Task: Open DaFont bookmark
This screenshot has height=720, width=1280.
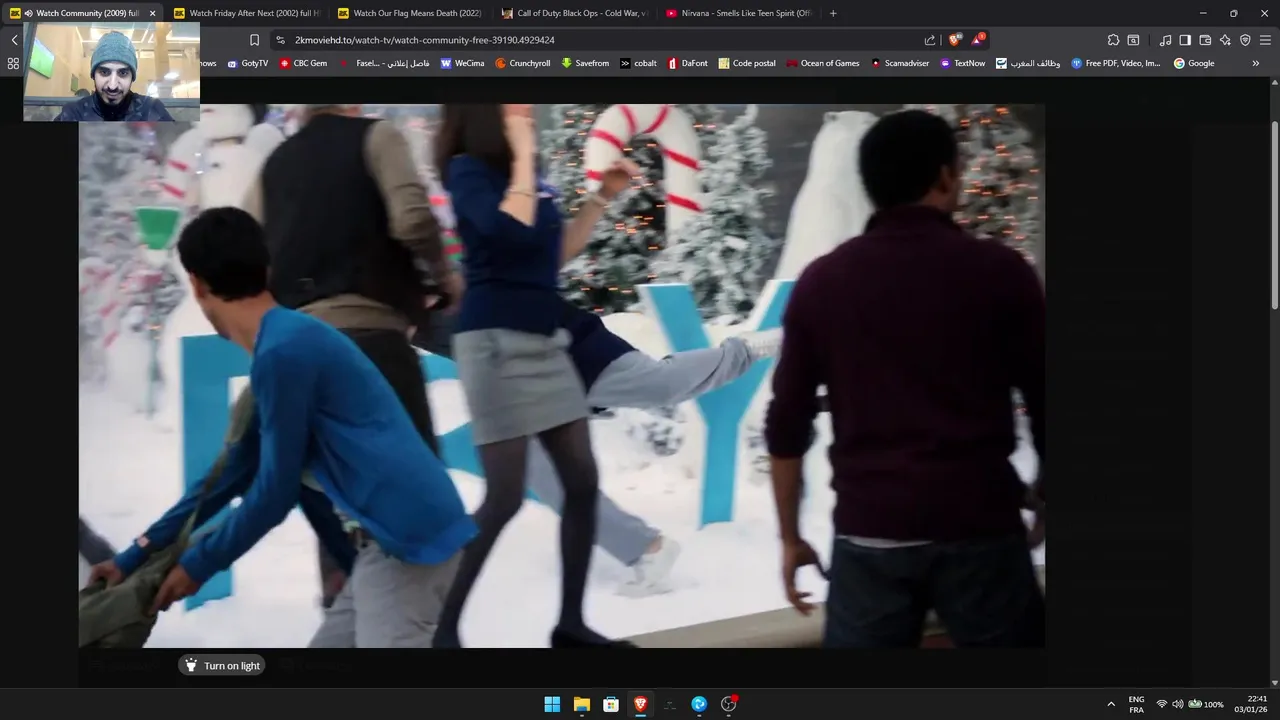Action: point(687,63)
